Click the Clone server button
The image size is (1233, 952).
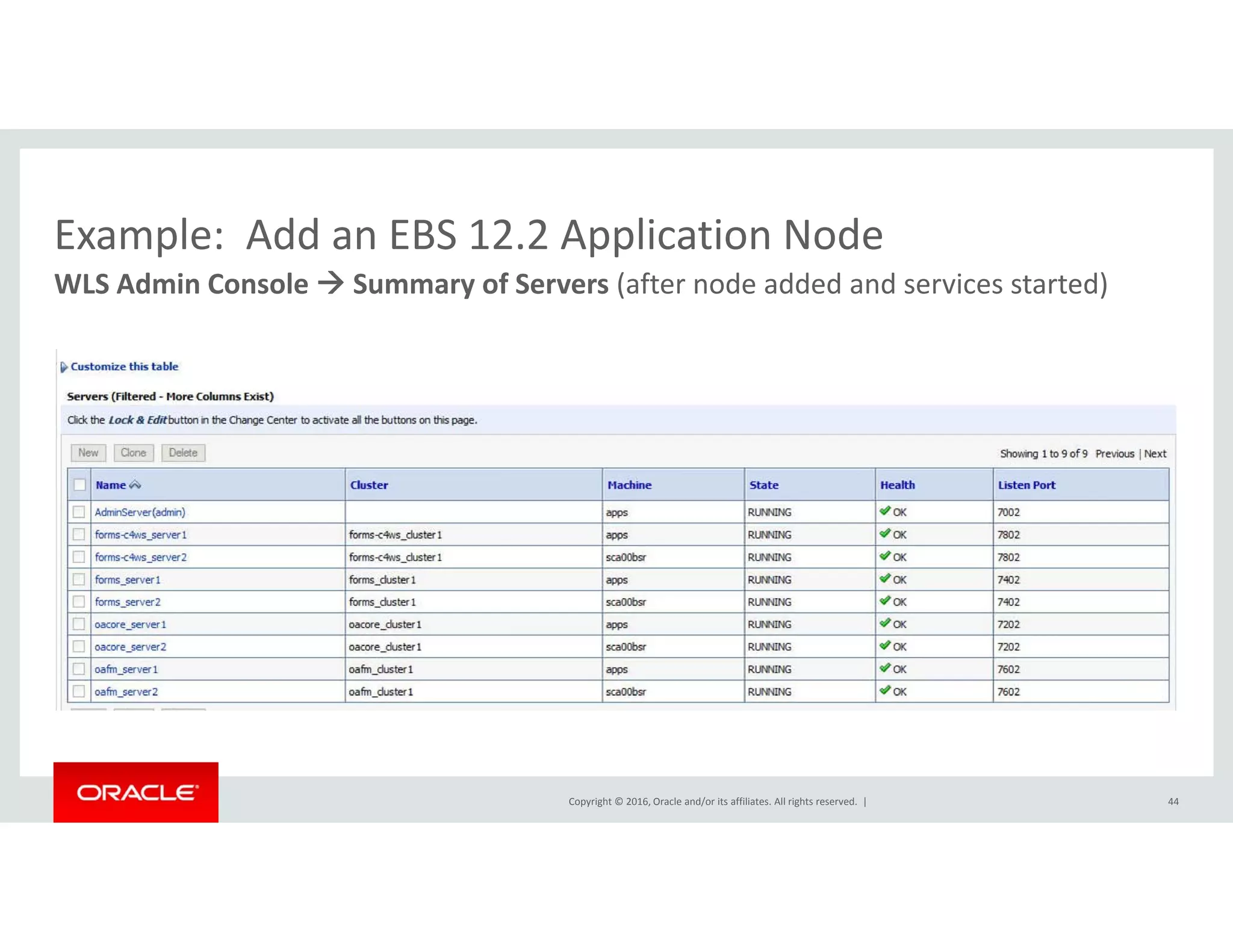tap(134, 453)
